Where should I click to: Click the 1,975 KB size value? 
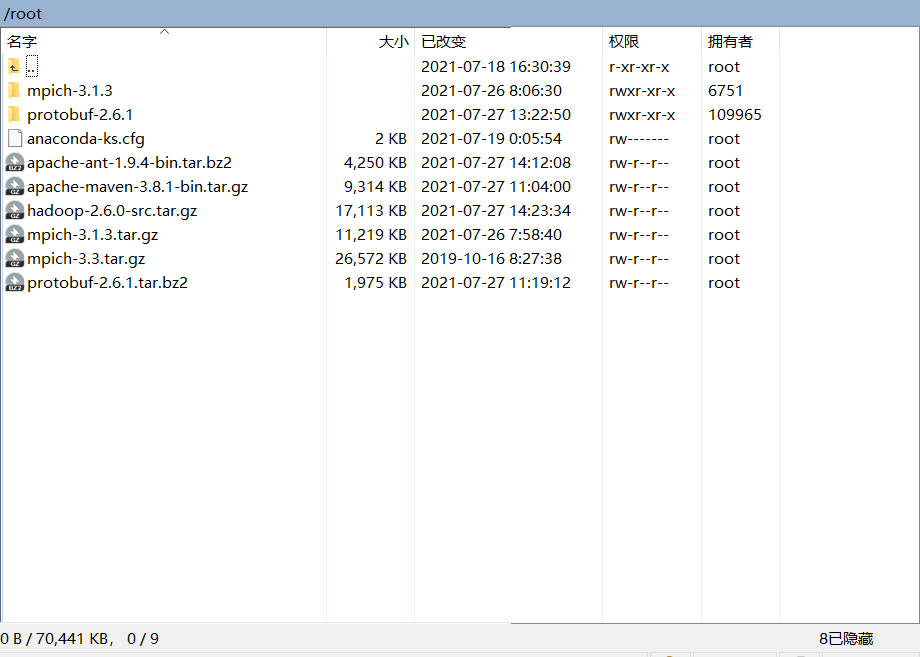pos(376,283)
